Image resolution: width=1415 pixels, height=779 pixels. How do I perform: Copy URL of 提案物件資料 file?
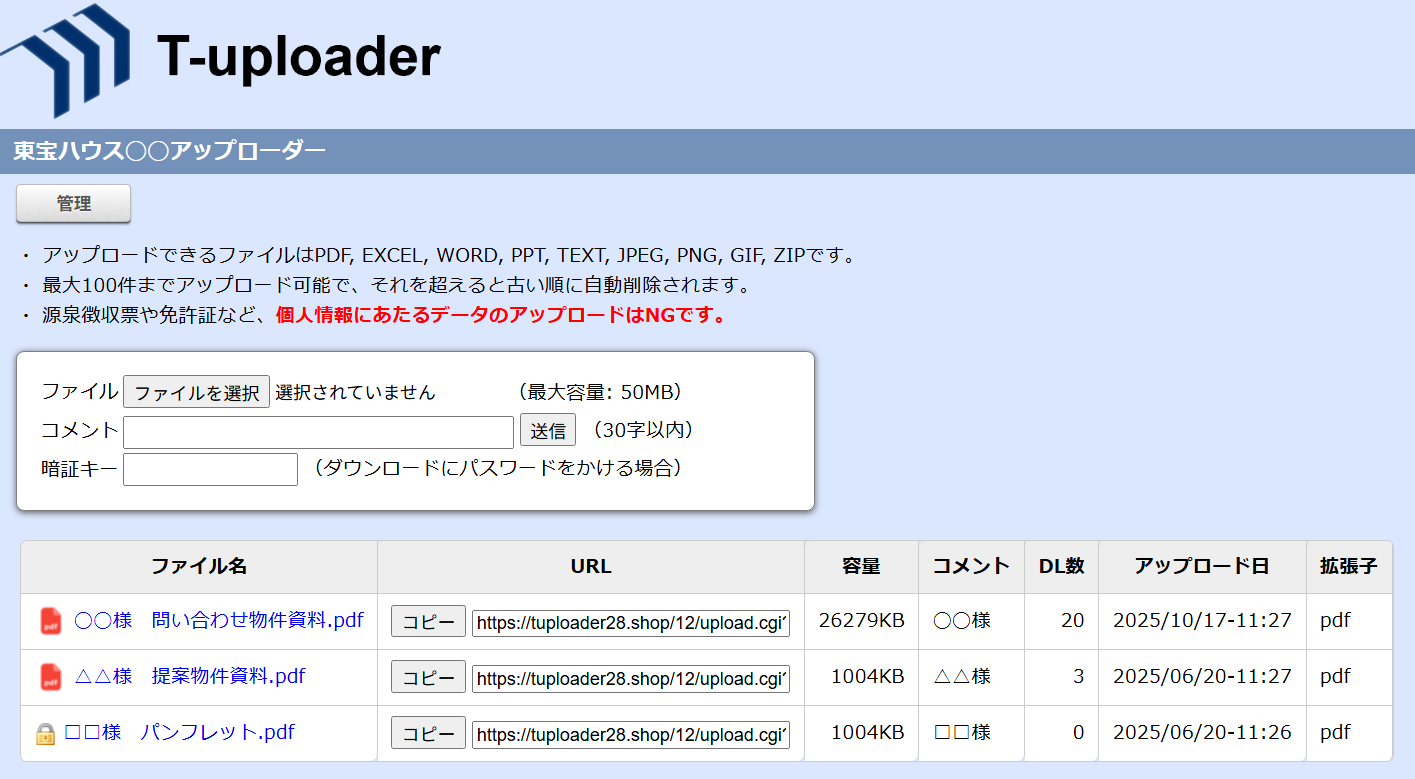pos(428,677)
